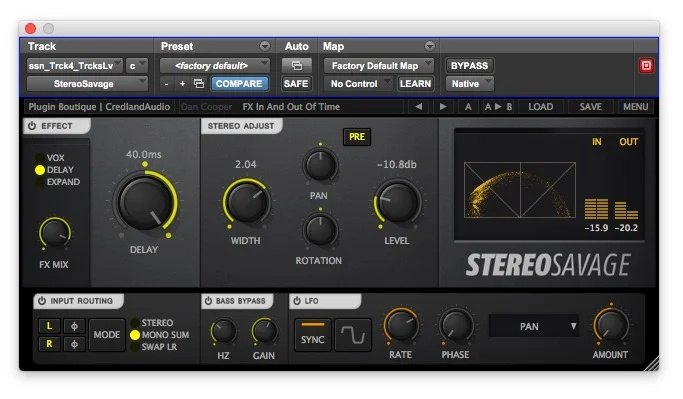Click the LFO AMOUNT knob

(x=611, y=326)
